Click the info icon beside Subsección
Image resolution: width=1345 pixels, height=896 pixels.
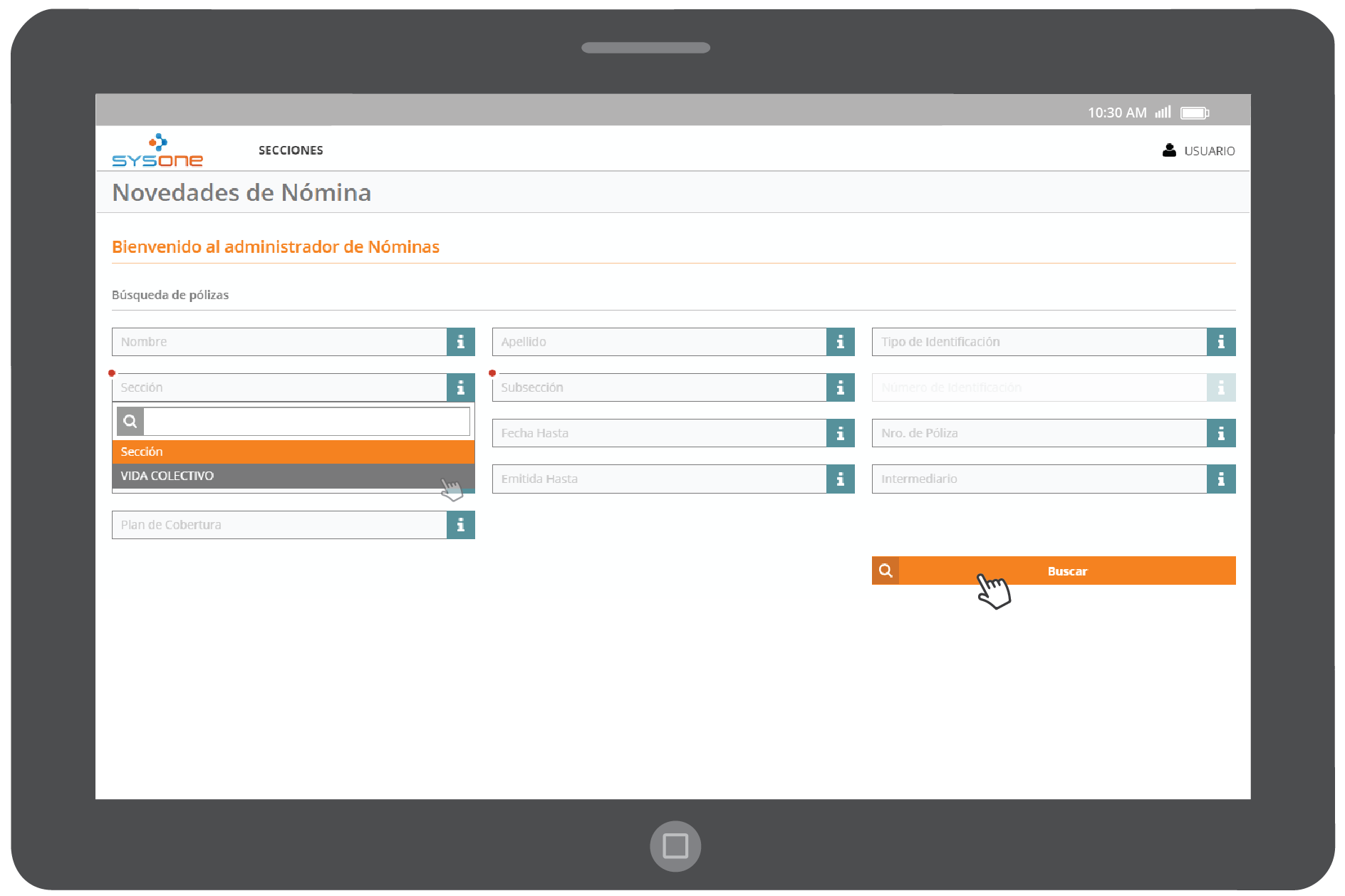840,387
